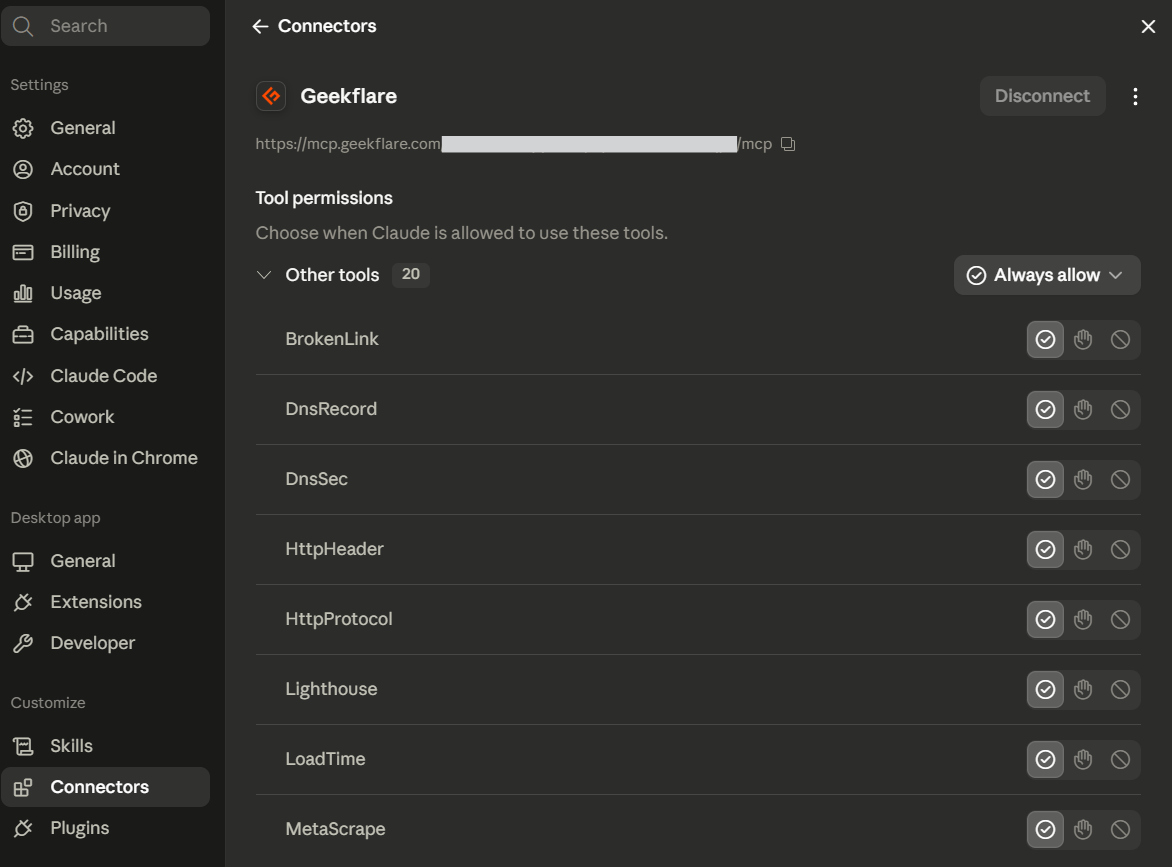Click the Tool permissions heading
1172x867 pixels.
pyautogui.click(x=324, y=198)
